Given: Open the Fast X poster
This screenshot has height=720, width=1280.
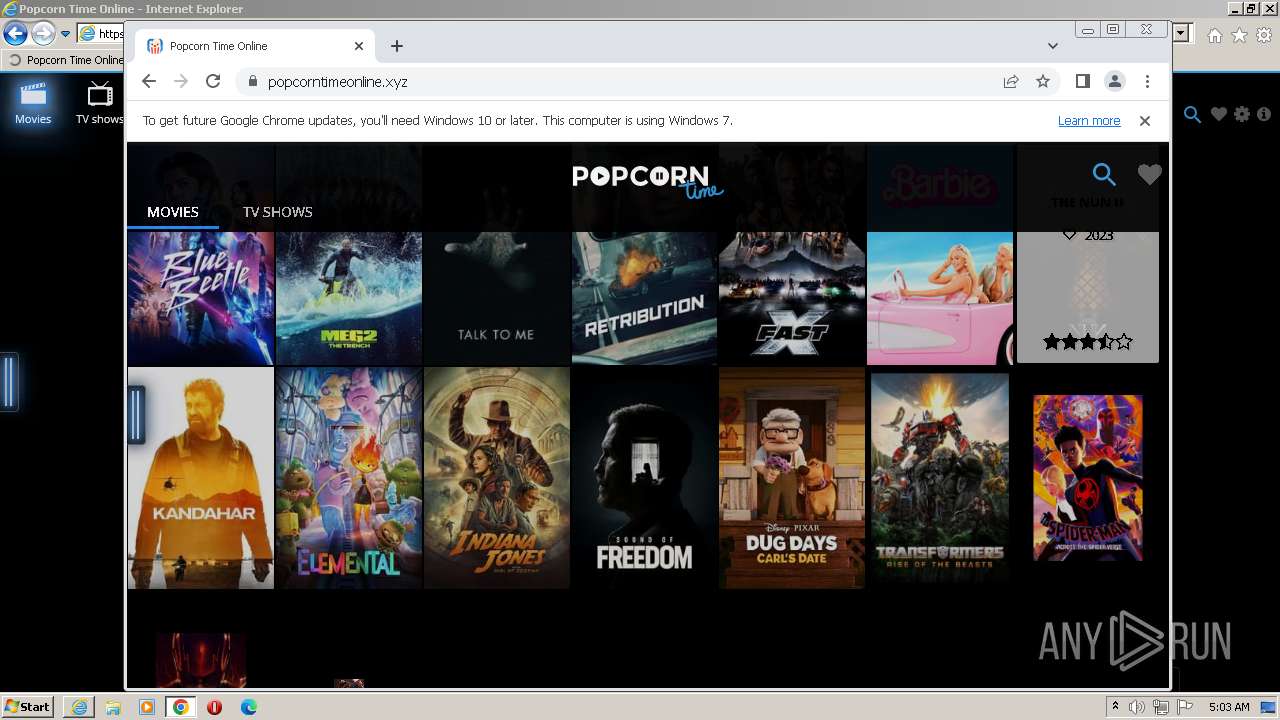Looking at the screenshot, I should pos(792,299).
